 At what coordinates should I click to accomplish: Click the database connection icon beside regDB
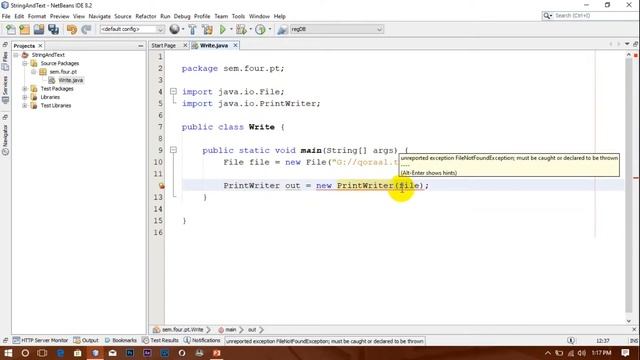pyautogui.click(x=282, y=29)
